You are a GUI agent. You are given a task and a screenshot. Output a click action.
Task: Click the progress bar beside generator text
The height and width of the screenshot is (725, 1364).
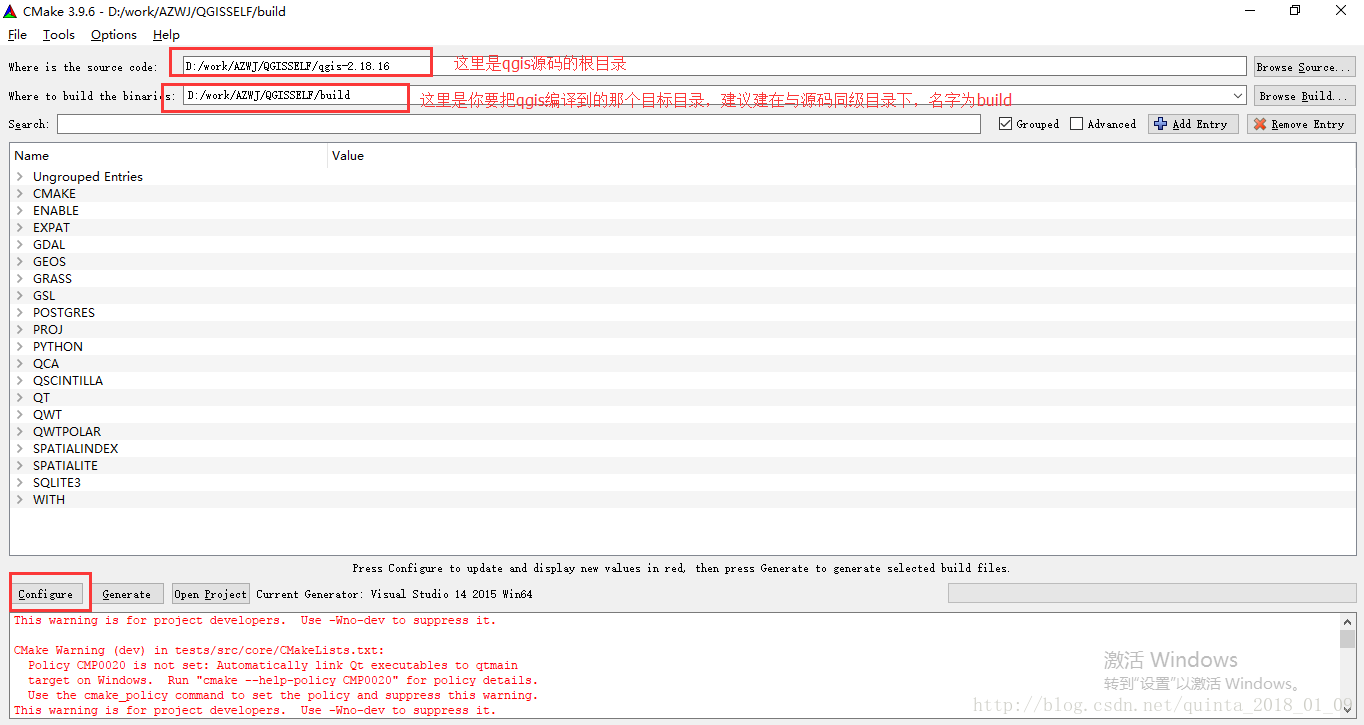[1151, 594]
